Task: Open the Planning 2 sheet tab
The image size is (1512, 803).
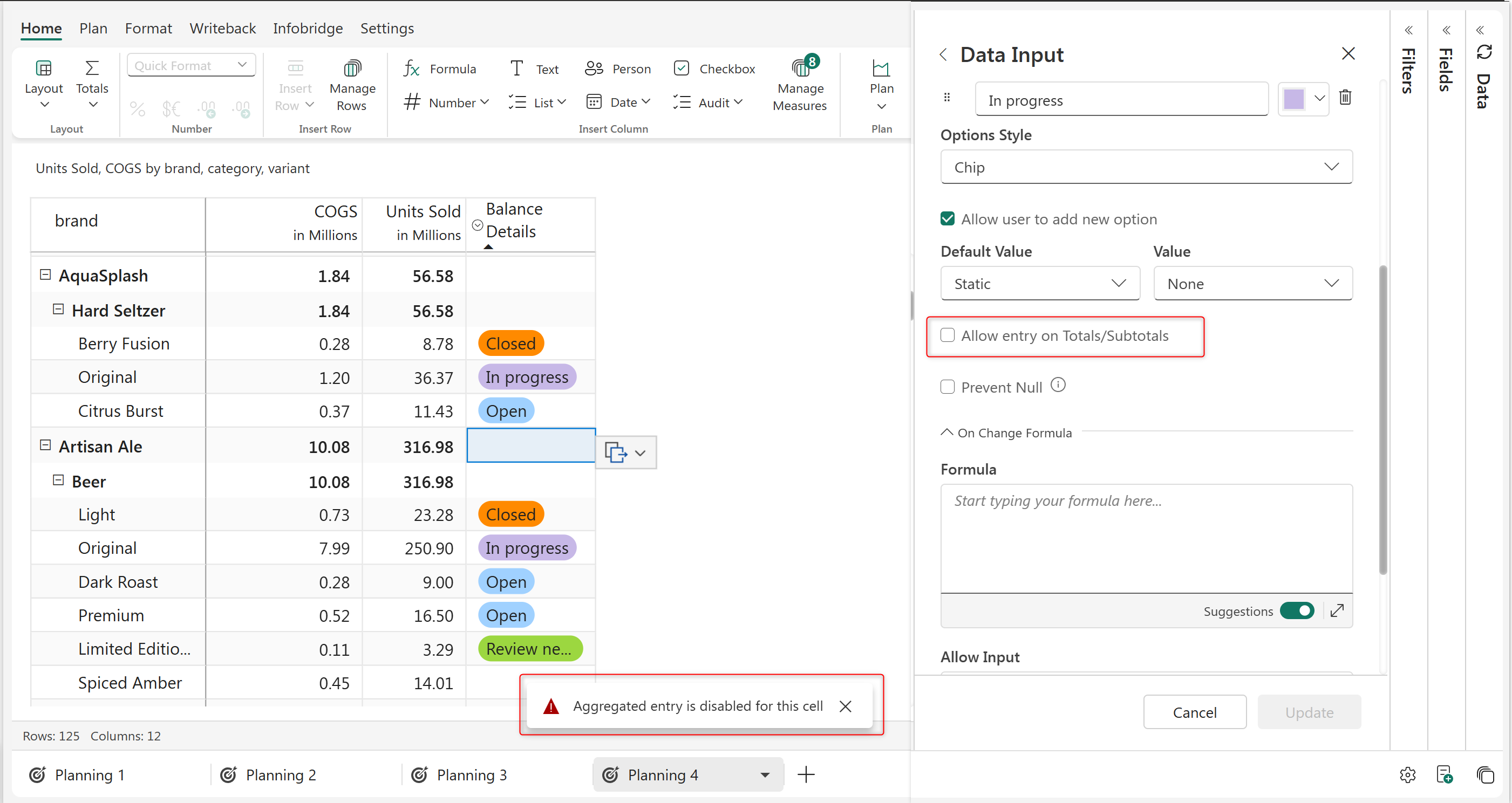Action: tap(281, 775)
